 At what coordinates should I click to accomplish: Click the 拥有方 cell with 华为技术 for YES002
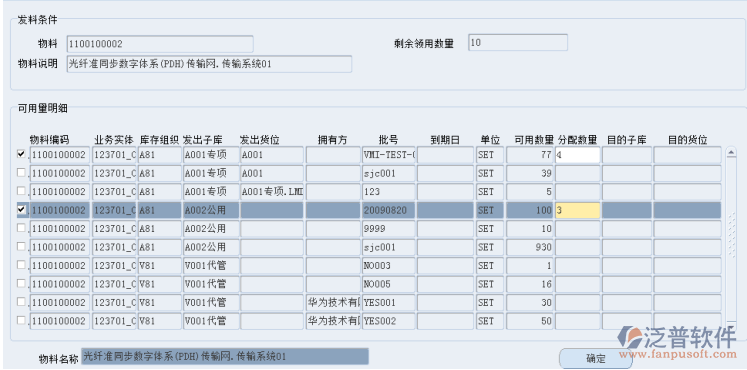333,321
